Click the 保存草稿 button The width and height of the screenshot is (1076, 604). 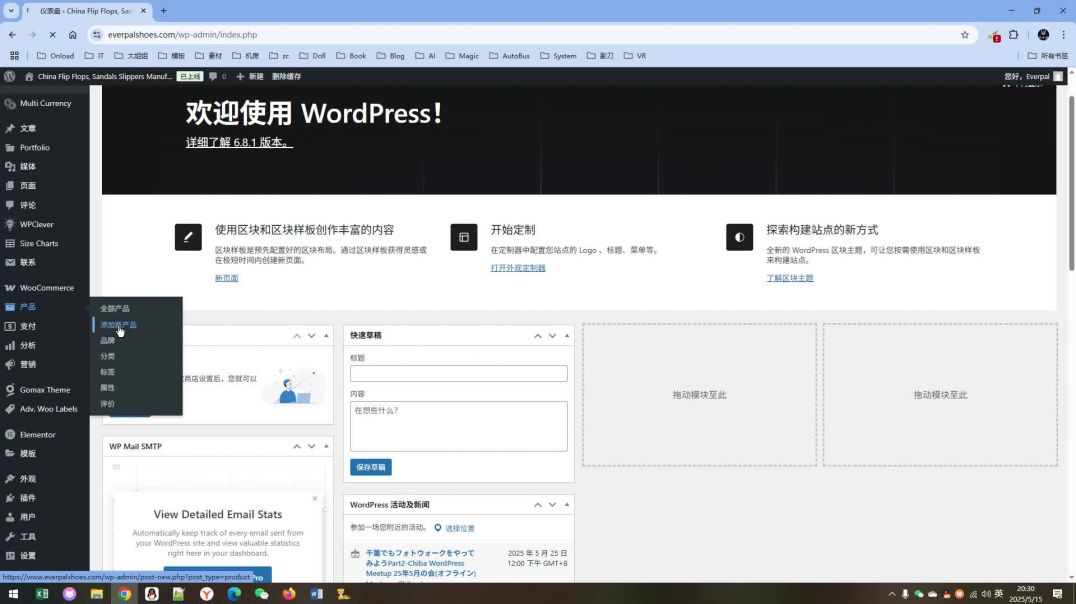371,467
